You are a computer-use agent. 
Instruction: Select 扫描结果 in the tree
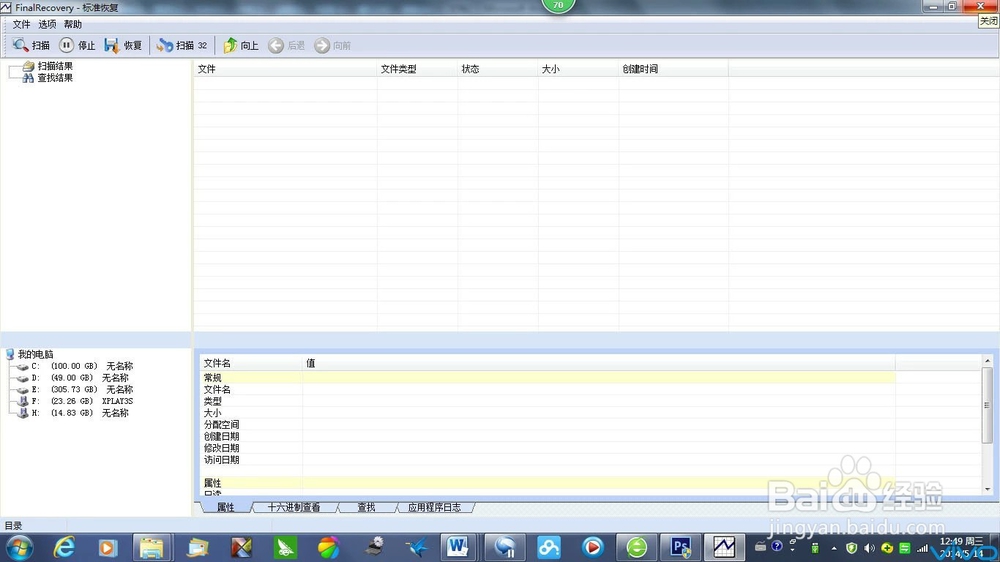coord(55,66)
